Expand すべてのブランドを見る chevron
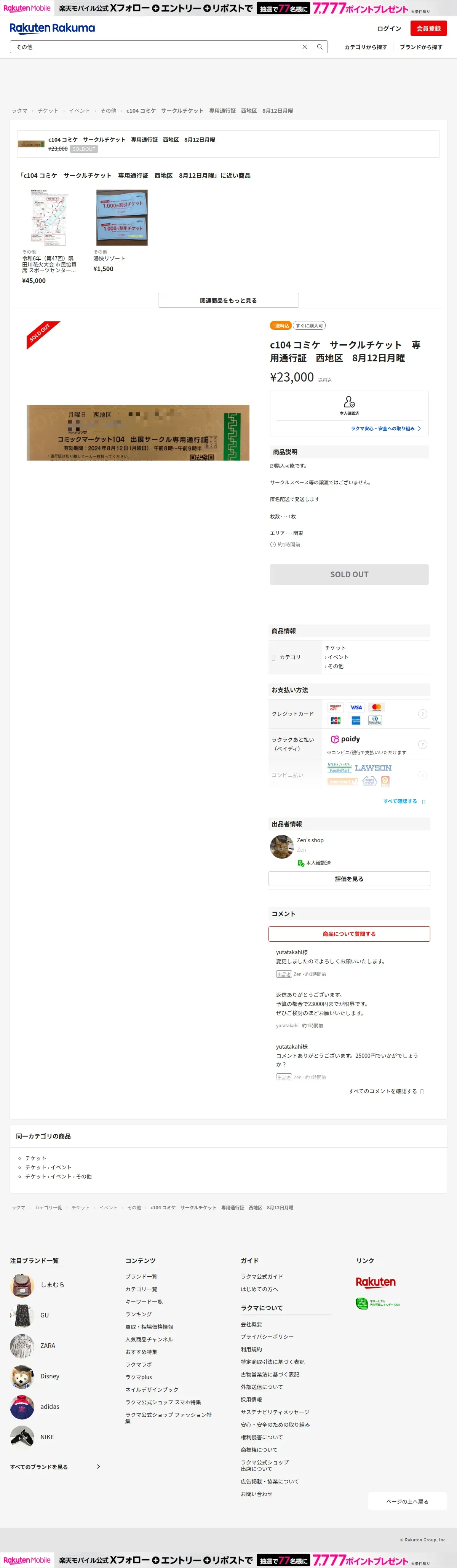 pyautogui.click(x=99, y=1466)
